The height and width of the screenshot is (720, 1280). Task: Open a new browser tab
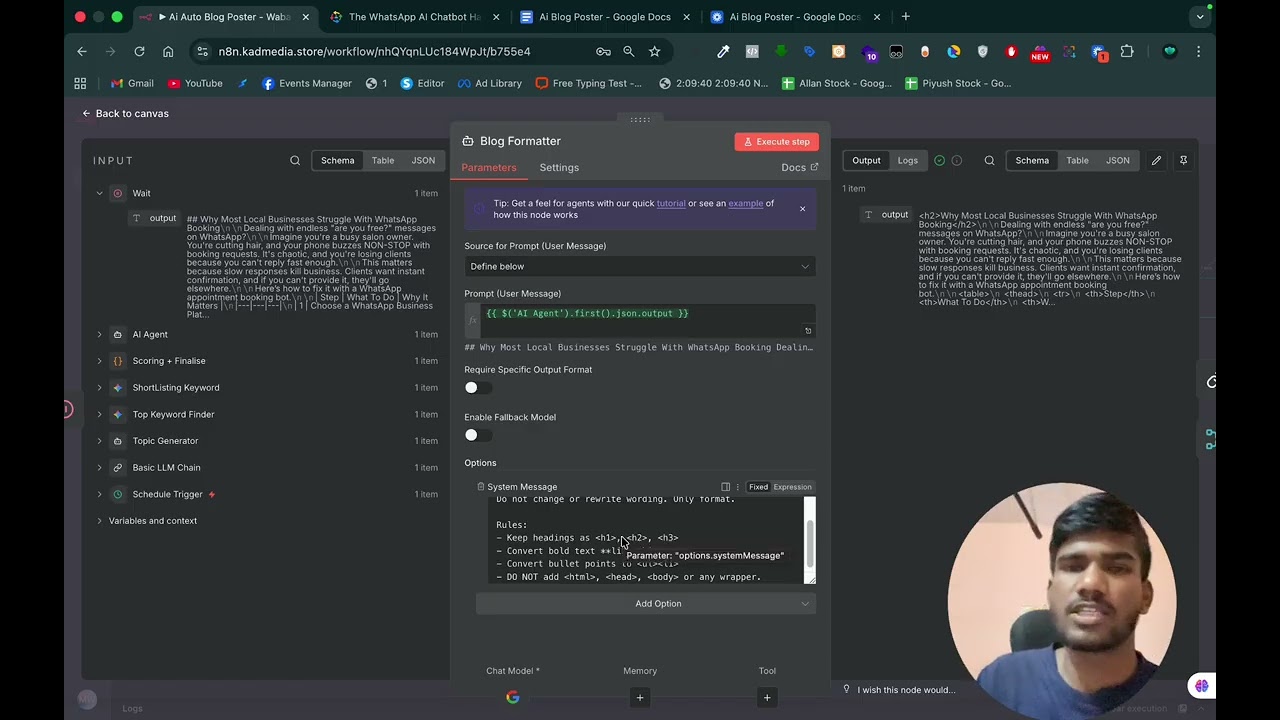pos(906,17)
